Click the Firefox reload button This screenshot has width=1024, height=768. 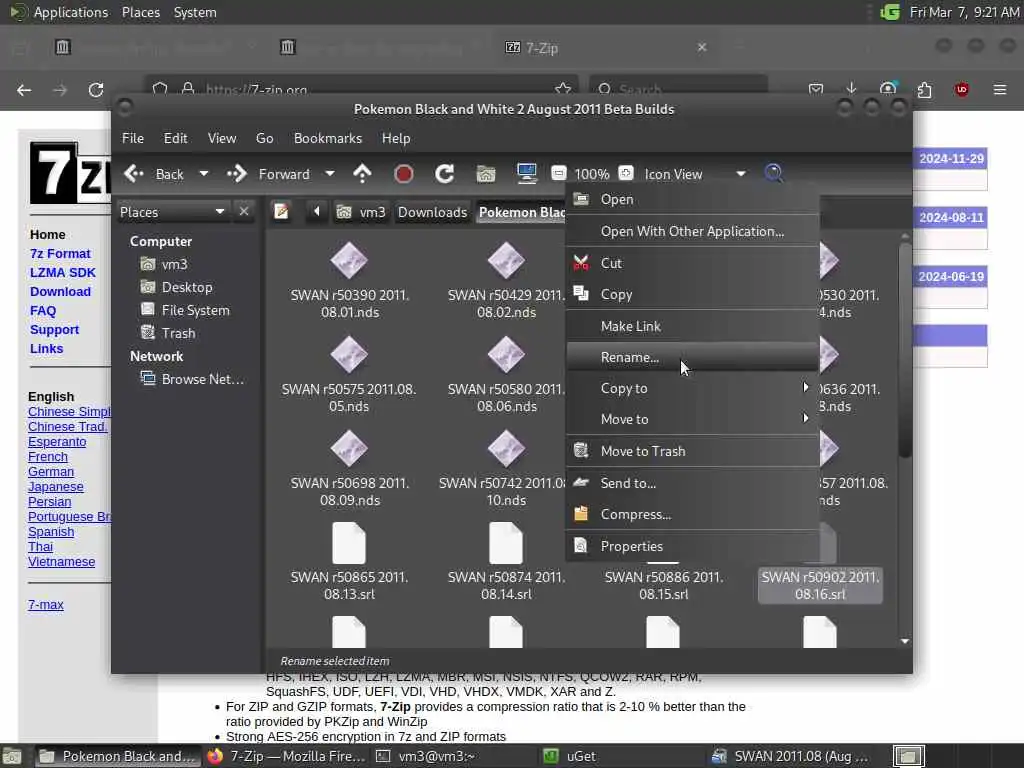[96, 89]
